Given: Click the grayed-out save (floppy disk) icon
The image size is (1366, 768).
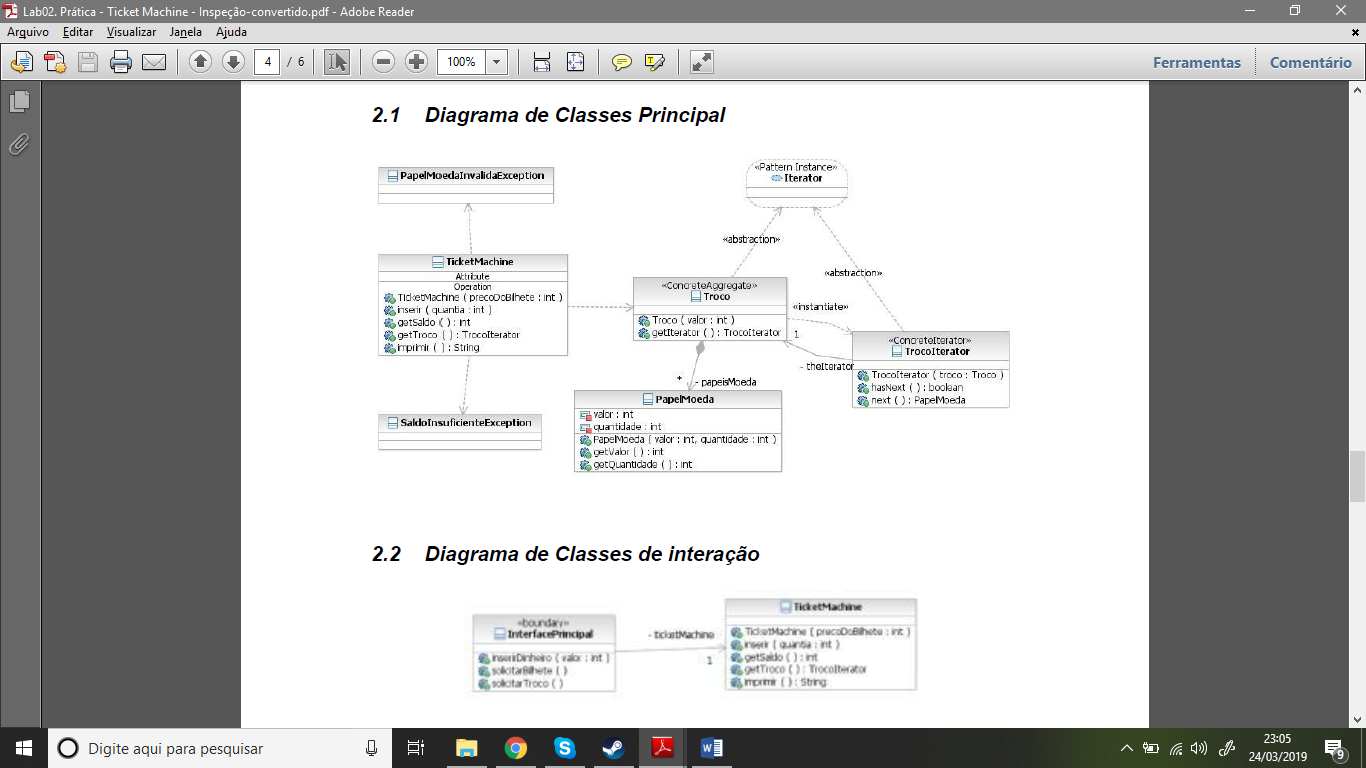Looking at the screenshot, I should [x=88, y=62].
